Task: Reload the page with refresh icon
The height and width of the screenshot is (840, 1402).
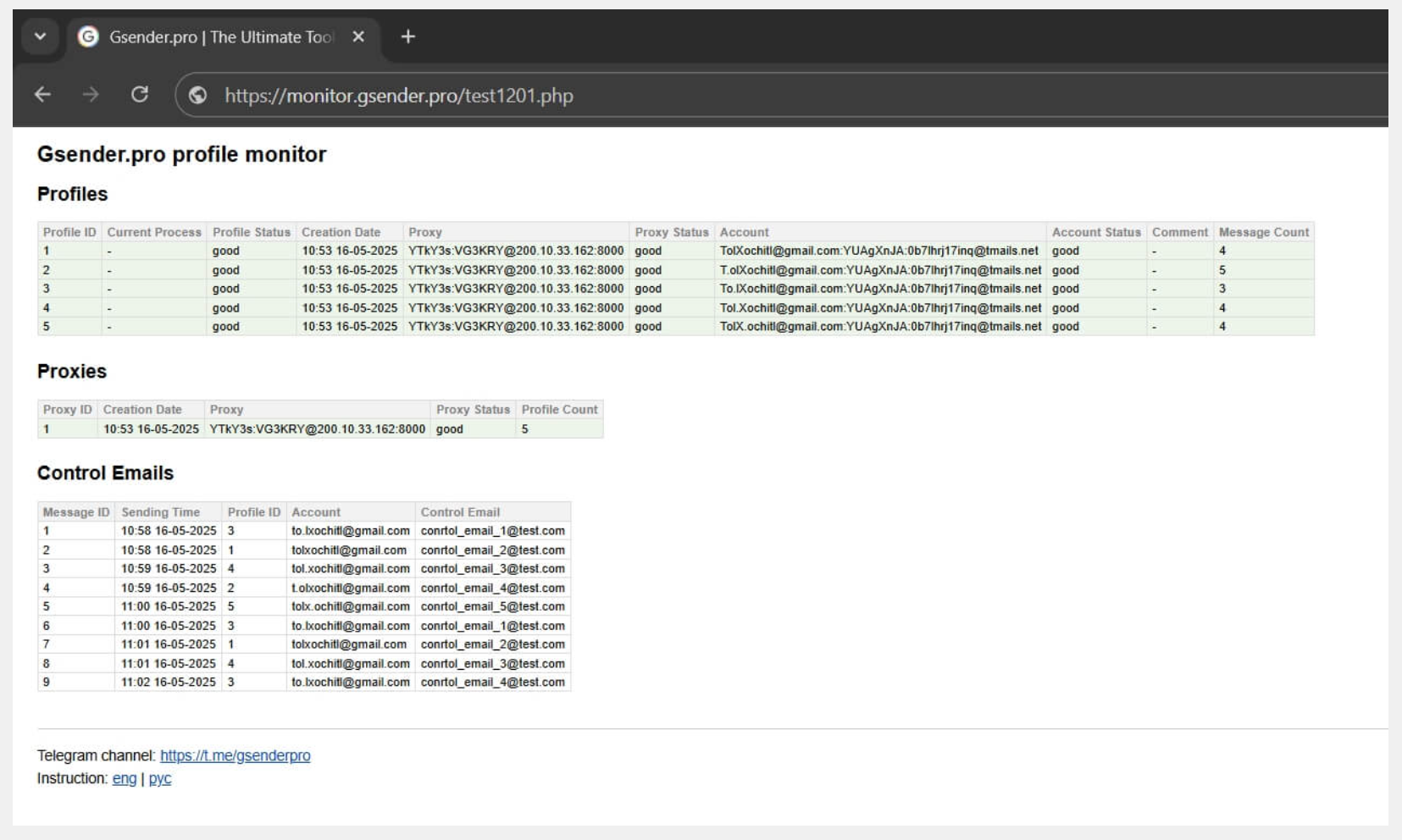Action: click(x=140, y=95)
